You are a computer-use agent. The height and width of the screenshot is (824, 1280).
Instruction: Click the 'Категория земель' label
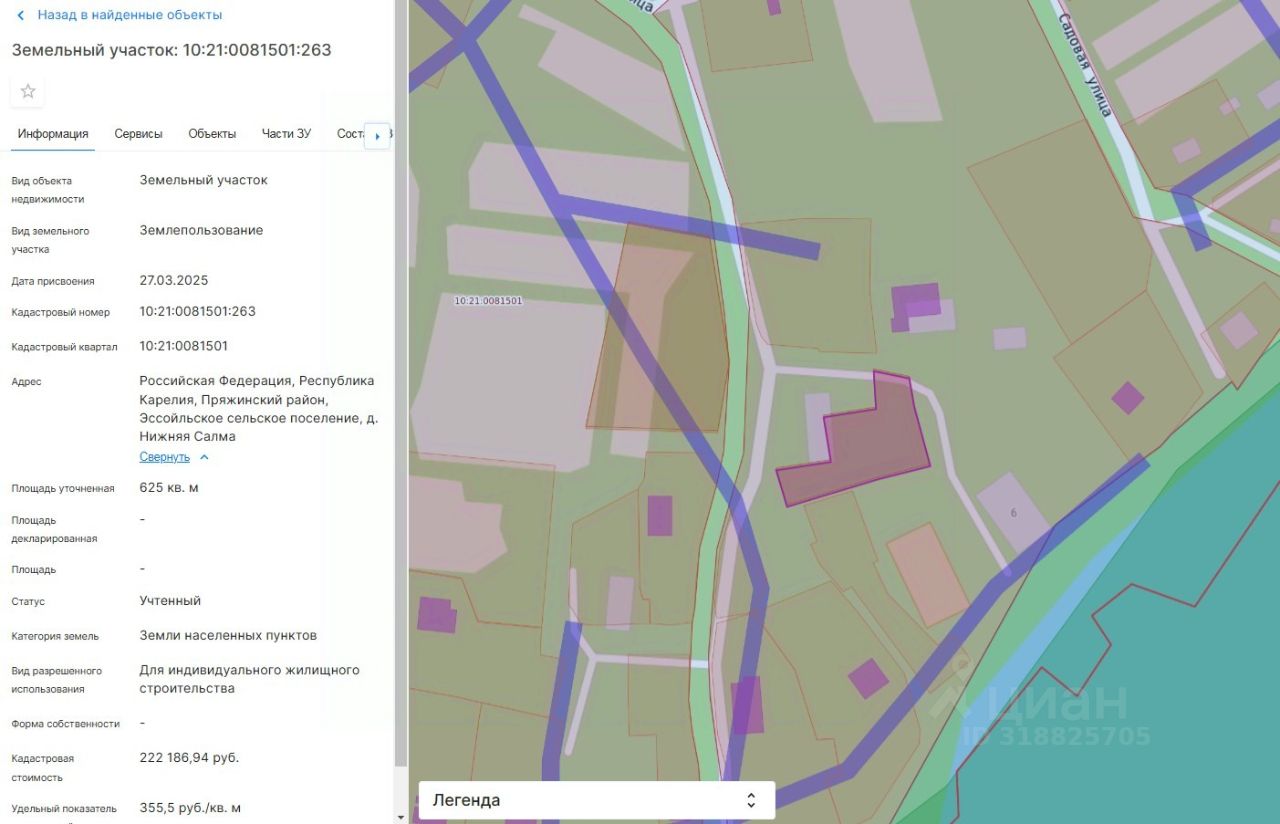pos(55,636)
